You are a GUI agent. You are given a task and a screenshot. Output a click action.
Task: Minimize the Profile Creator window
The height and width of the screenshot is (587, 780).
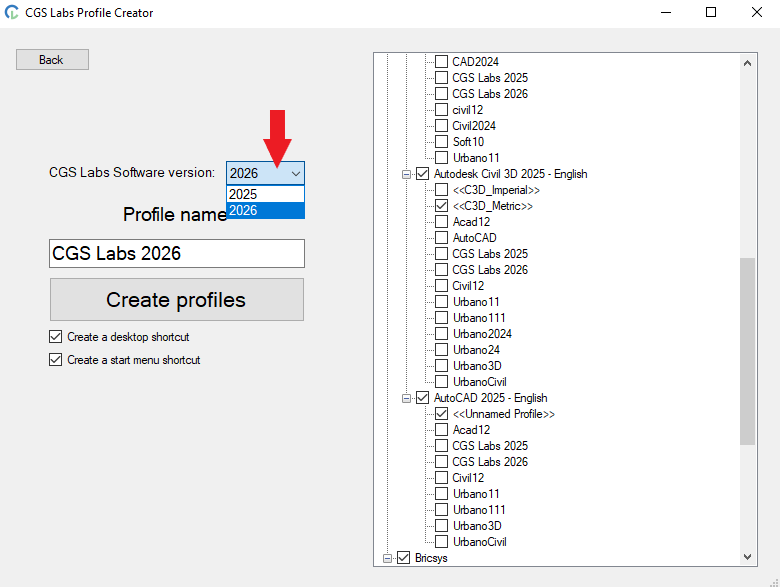point(666,12)
